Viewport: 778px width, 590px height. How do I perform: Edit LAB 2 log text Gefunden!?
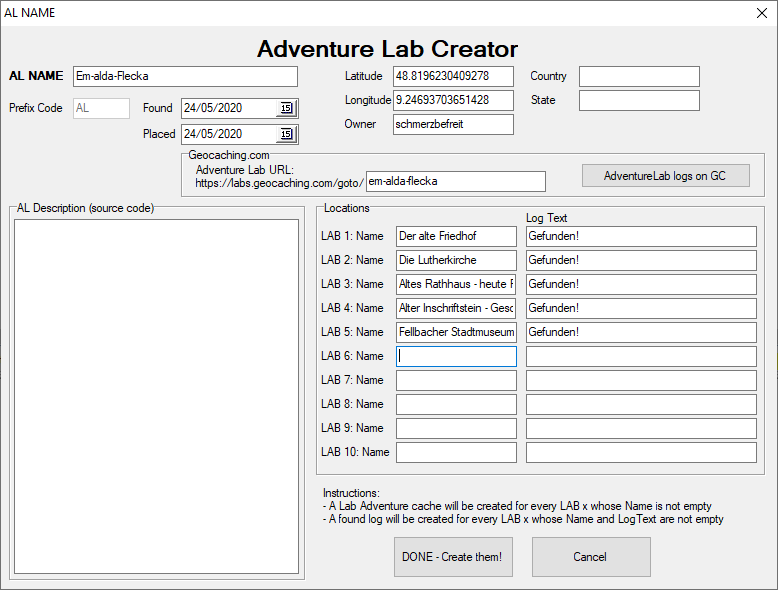click(x=641, y=260)
